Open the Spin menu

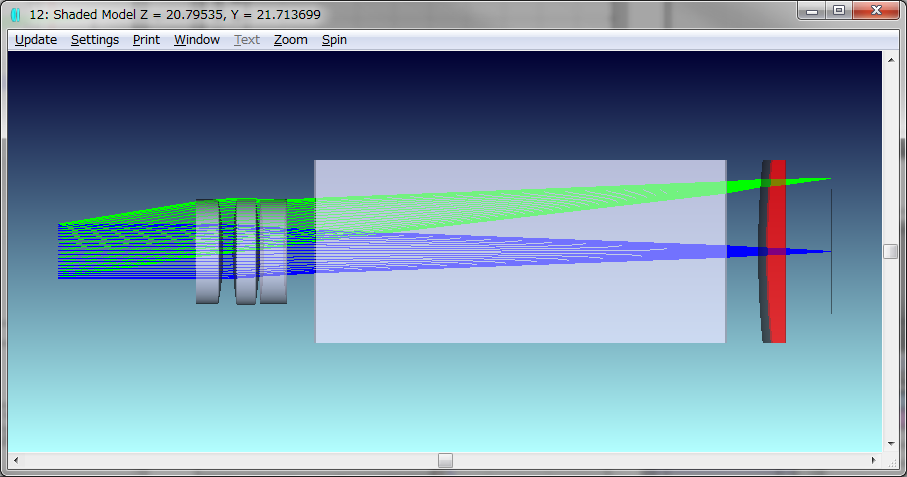click(x=334, y=40)
